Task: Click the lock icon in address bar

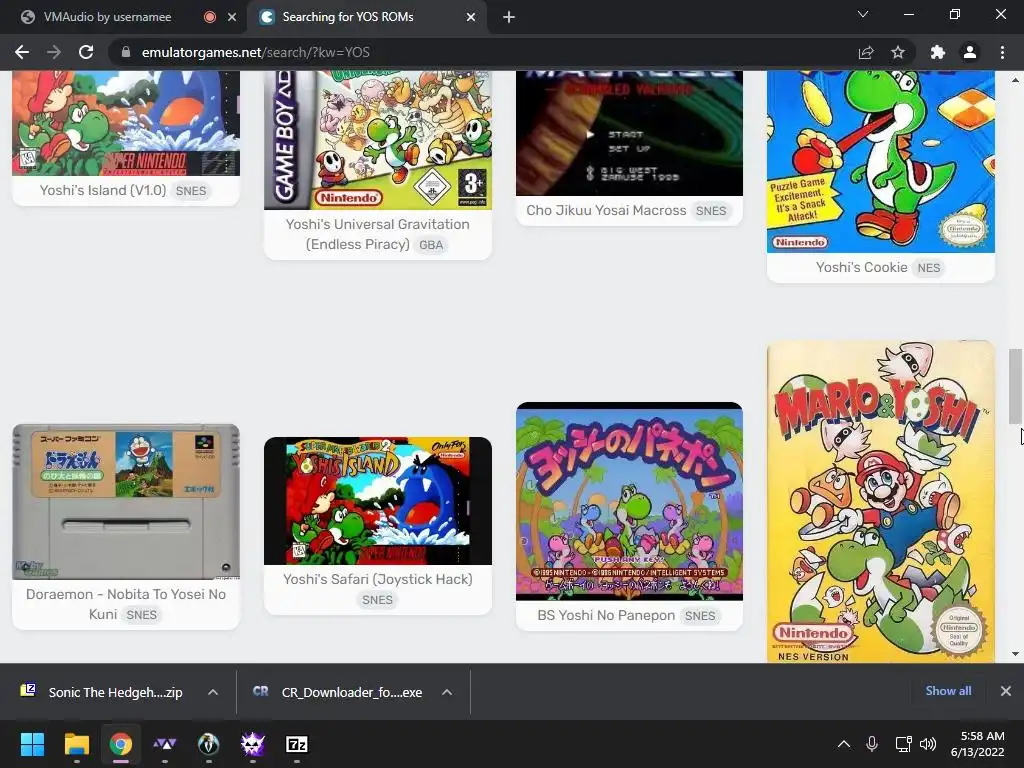Action: [126, 52]
